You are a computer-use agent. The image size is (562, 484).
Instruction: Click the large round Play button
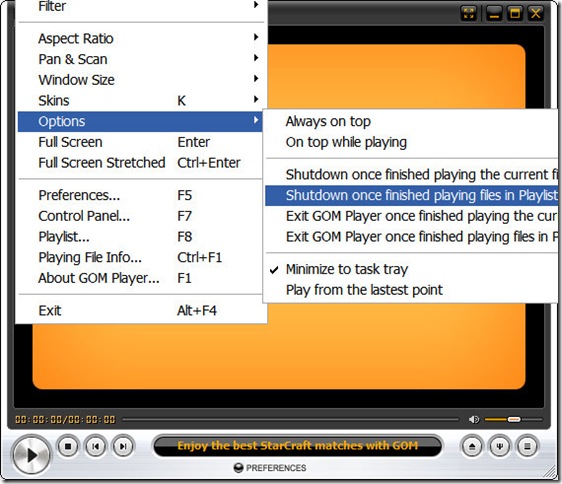(x=31, y=455)
